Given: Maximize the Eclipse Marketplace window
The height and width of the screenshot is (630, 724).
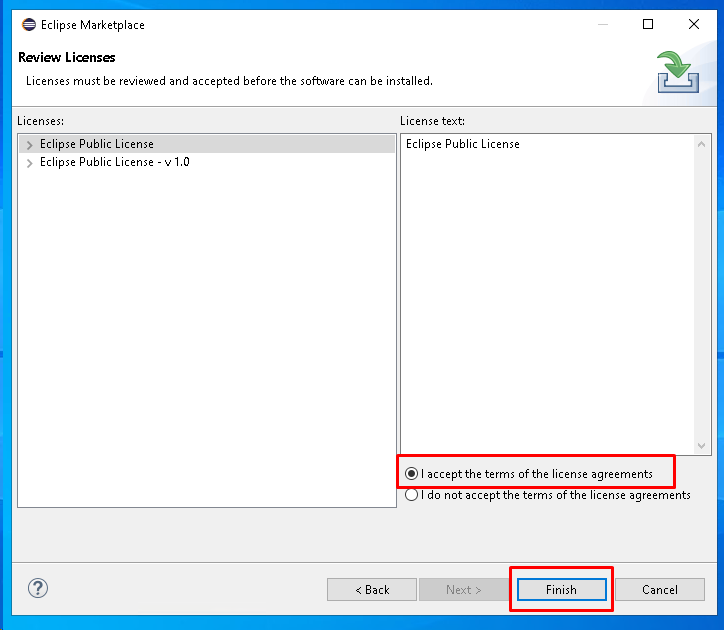Looking at the screenshot, I should 648,24.
